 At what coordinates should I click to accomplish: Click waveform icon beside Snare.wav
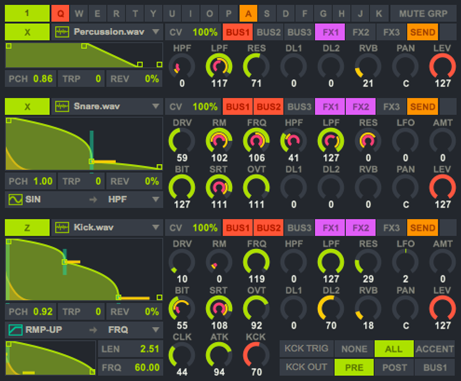click(x=62, y=106)
